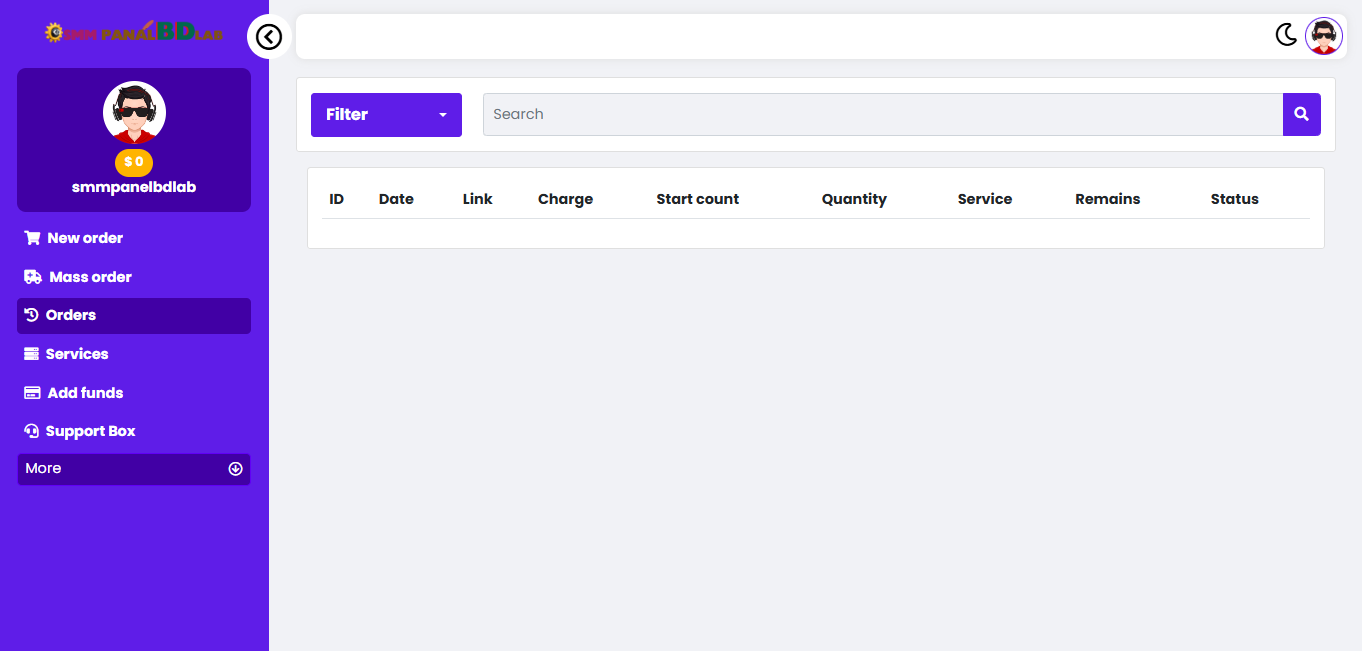Screen dimensions: 1362x651
Task: Click the SMM Panel BD Lab logo
Action: [x=134, y=32]
